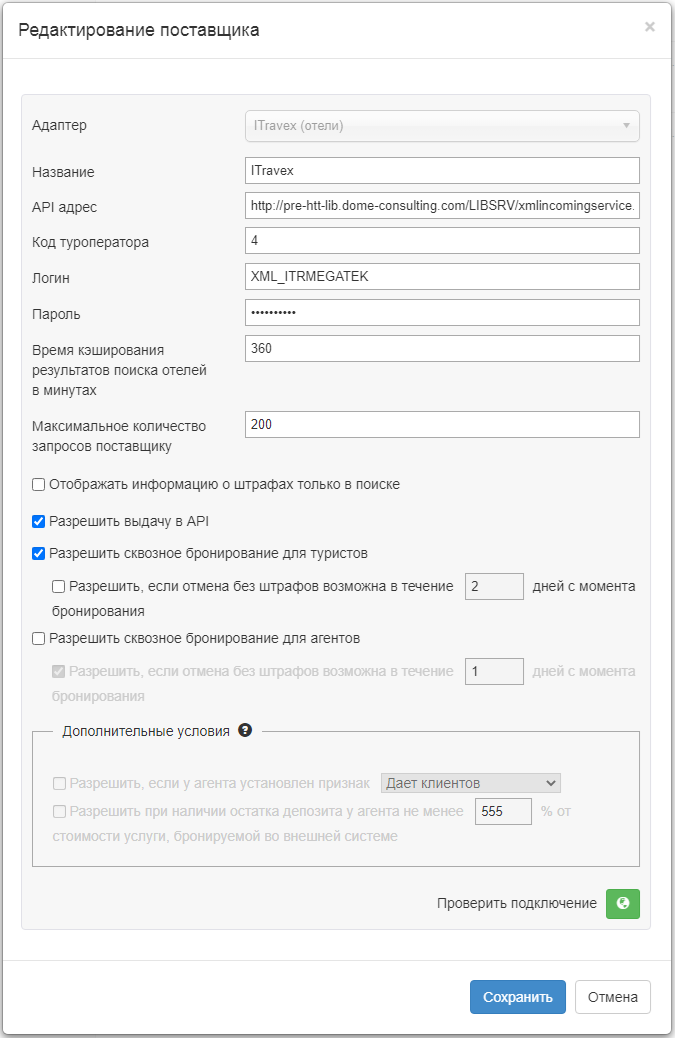Screen dimensions: 675x1038
Task: Uncheck "Разрешить выдачу в API" checkbox
Action: pos(39,521)
